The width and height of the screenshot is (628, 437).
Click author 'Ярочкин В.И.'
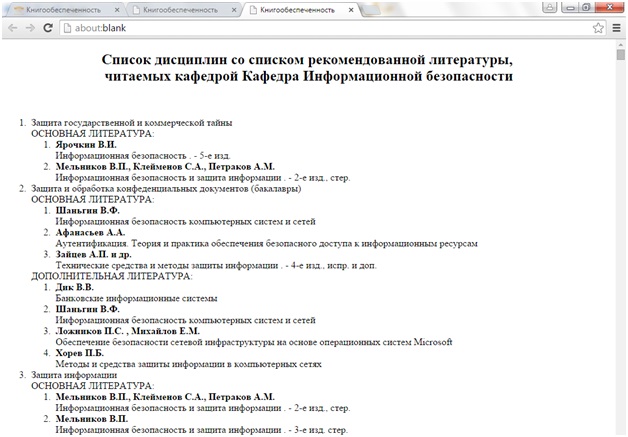click(86, 145)
